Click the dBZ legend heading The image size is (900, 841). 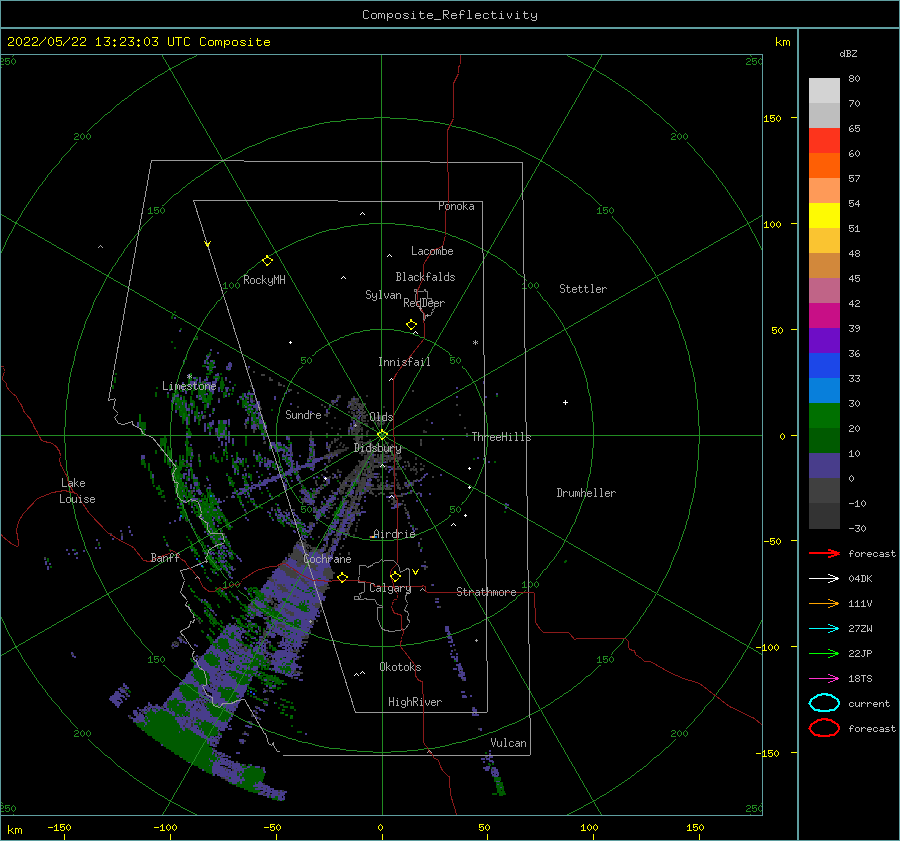(848, 53)
